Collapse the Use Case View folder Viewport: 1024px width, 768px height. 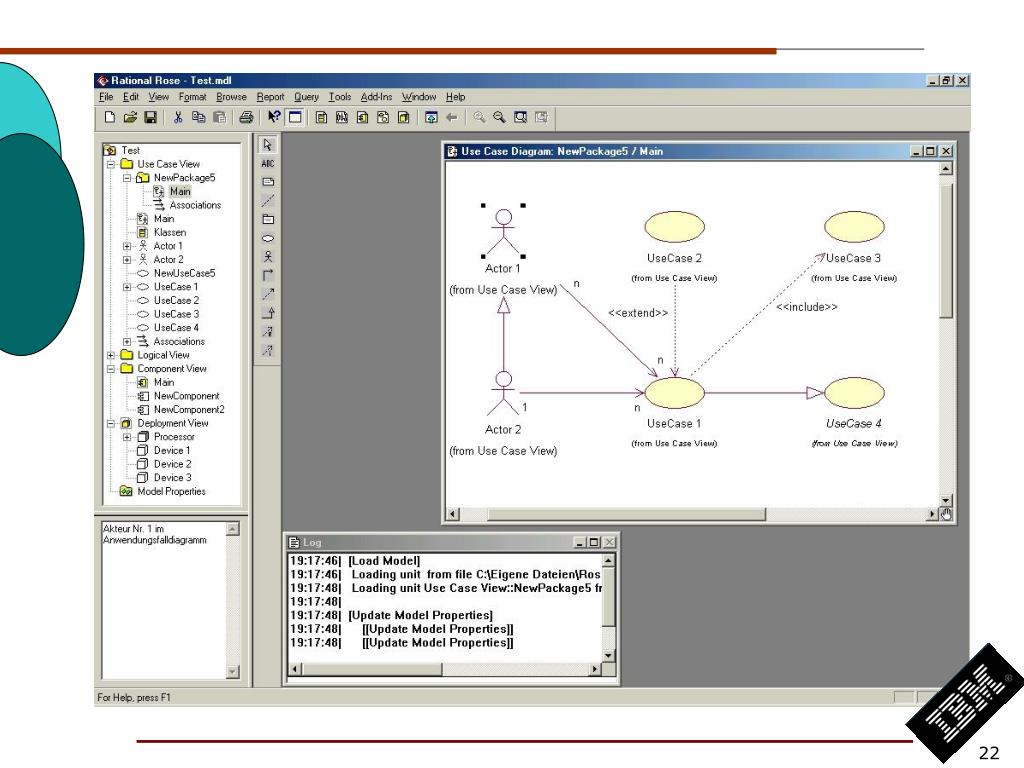point(111,164)
